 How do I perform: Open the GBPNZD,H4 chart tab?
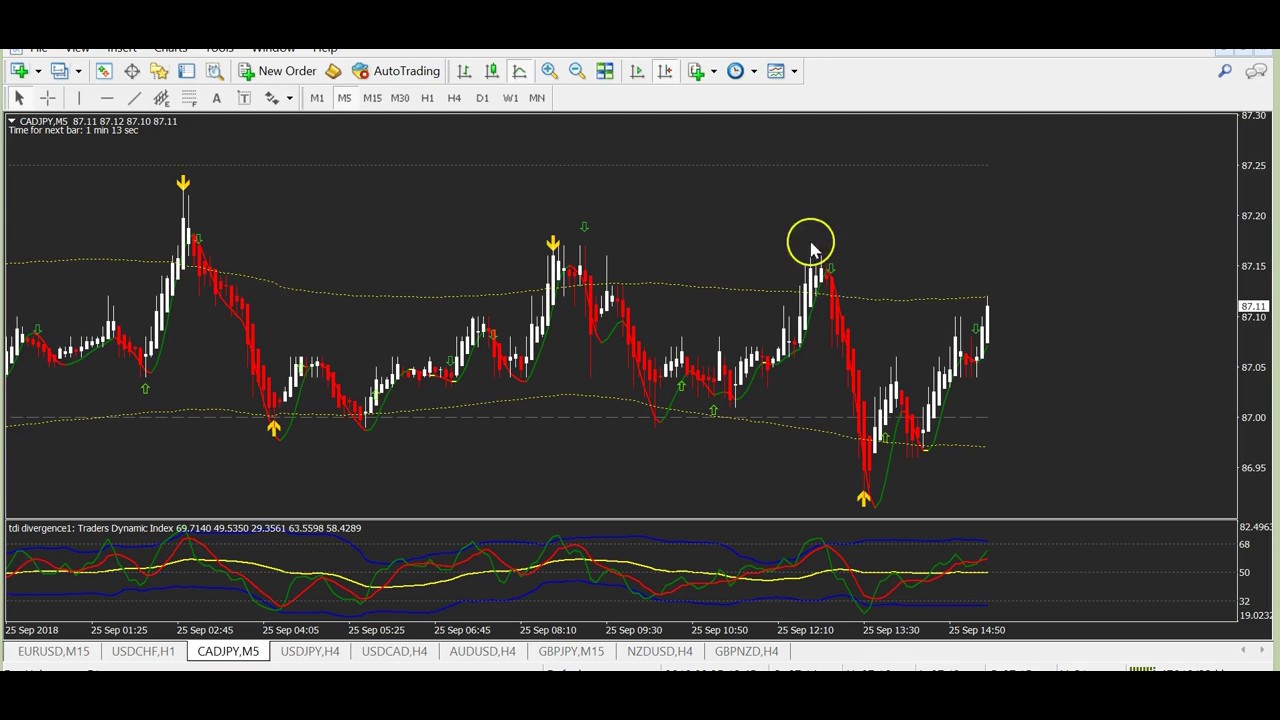point(746,651)
